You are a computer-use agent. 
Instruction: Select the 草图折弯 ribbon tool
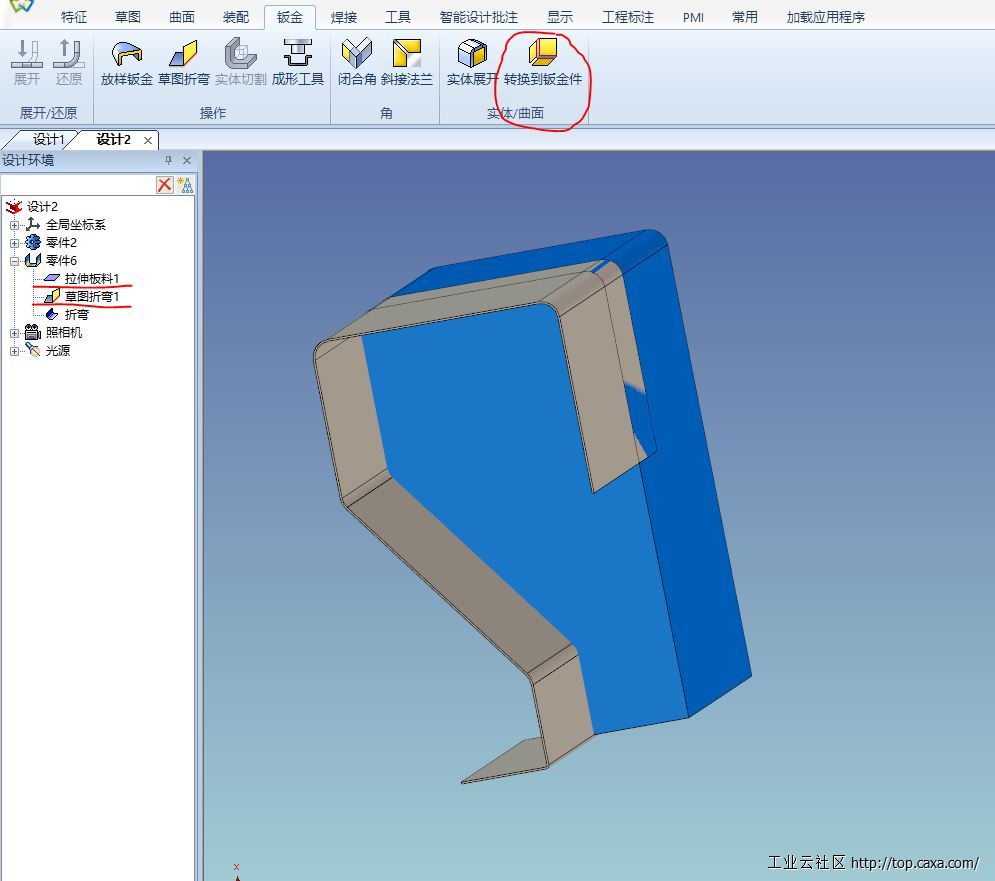[x=183, y=54]
